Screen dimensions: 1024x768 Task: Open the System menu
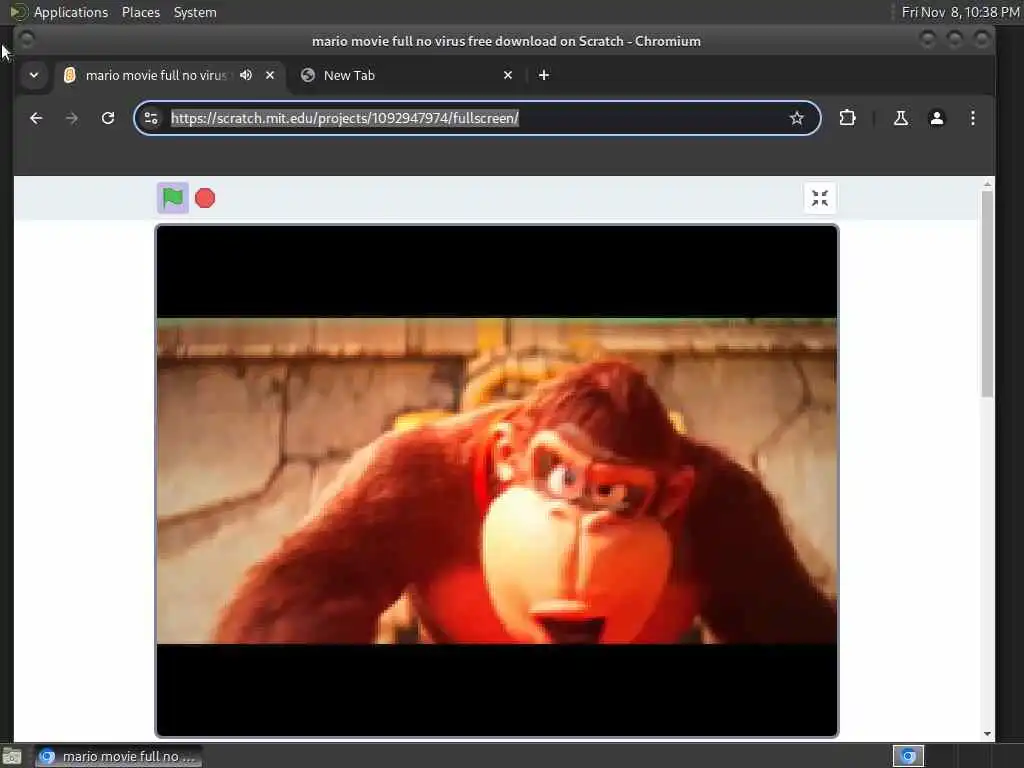click(195, 12)
